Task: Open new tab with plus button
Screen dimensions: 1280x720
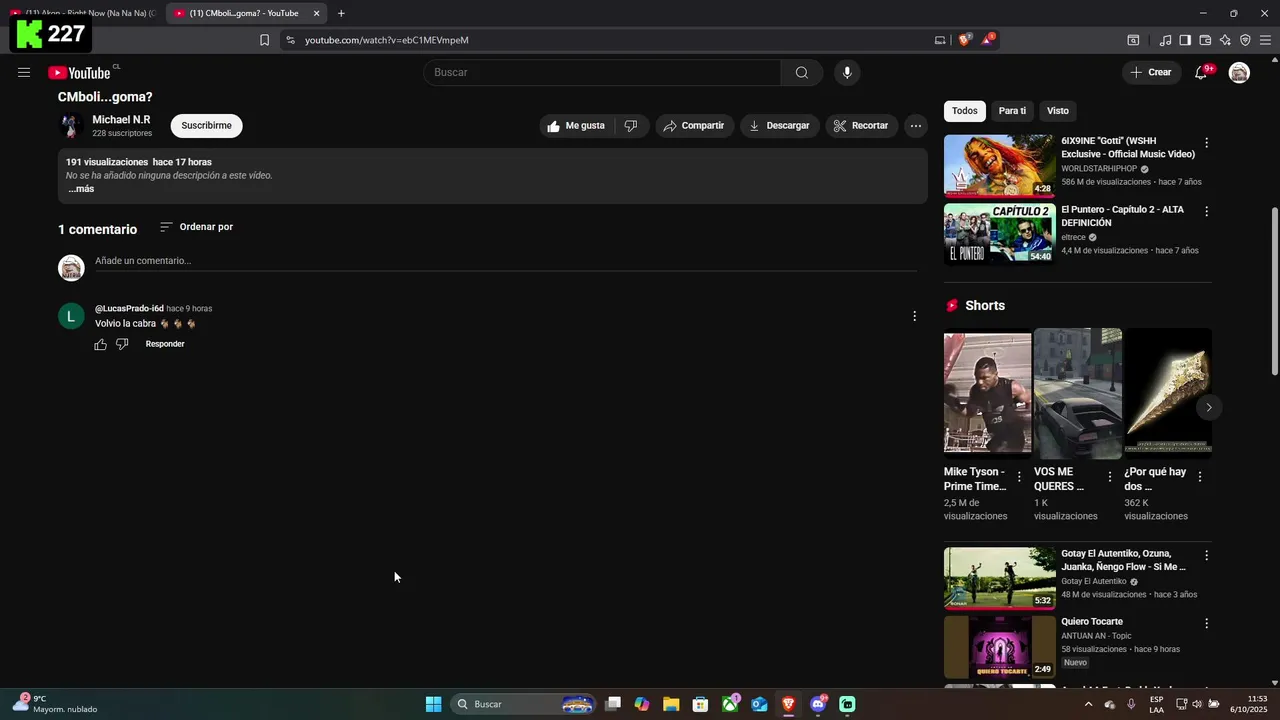Action: click(x=341, y=13)
